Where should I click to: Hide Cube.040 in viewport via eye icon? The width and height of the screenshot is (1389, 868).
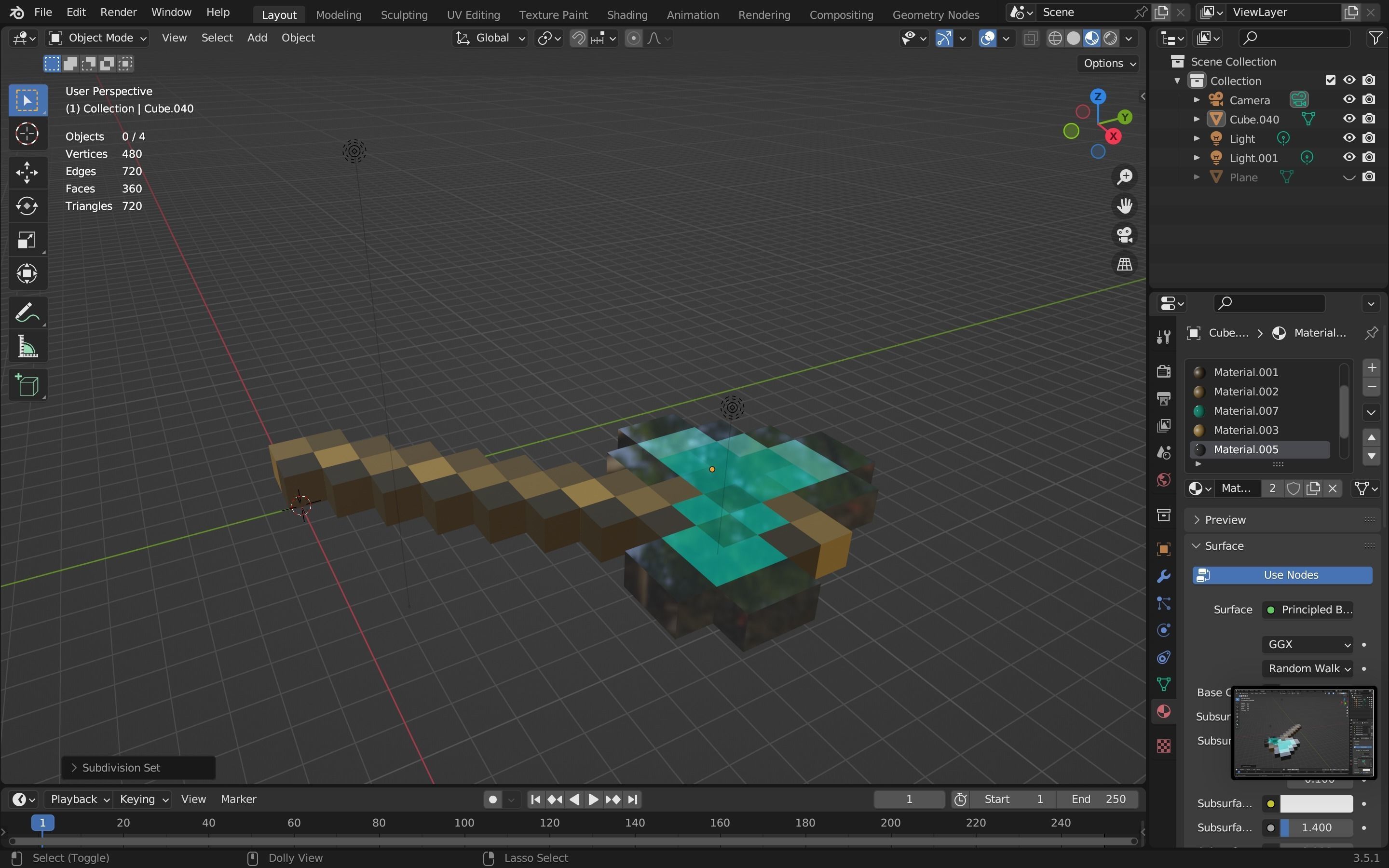pos(1349,119)
